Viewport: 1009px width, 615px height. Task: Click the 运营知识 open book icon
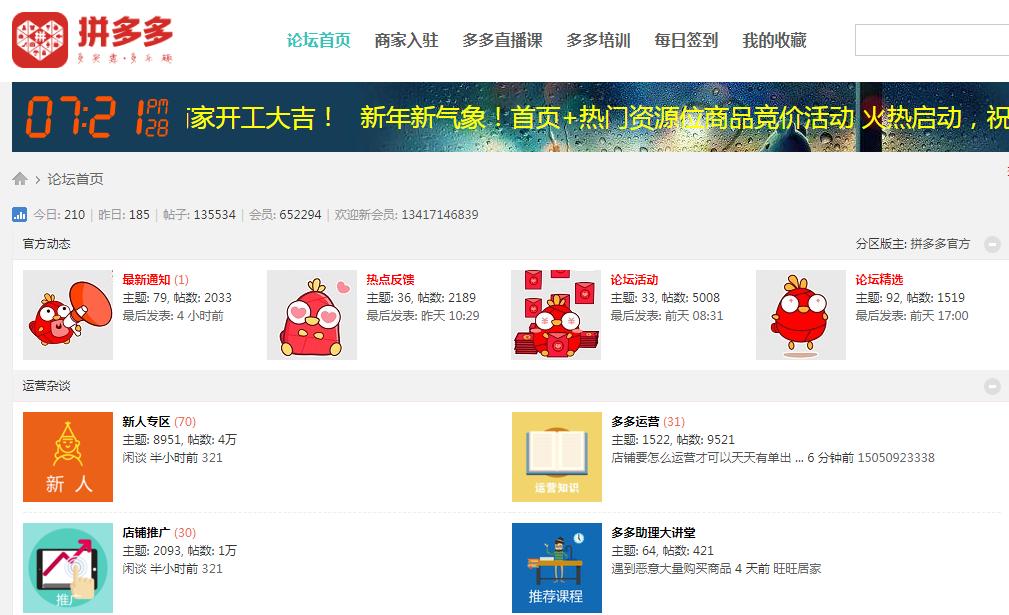(x=556, y=457)
